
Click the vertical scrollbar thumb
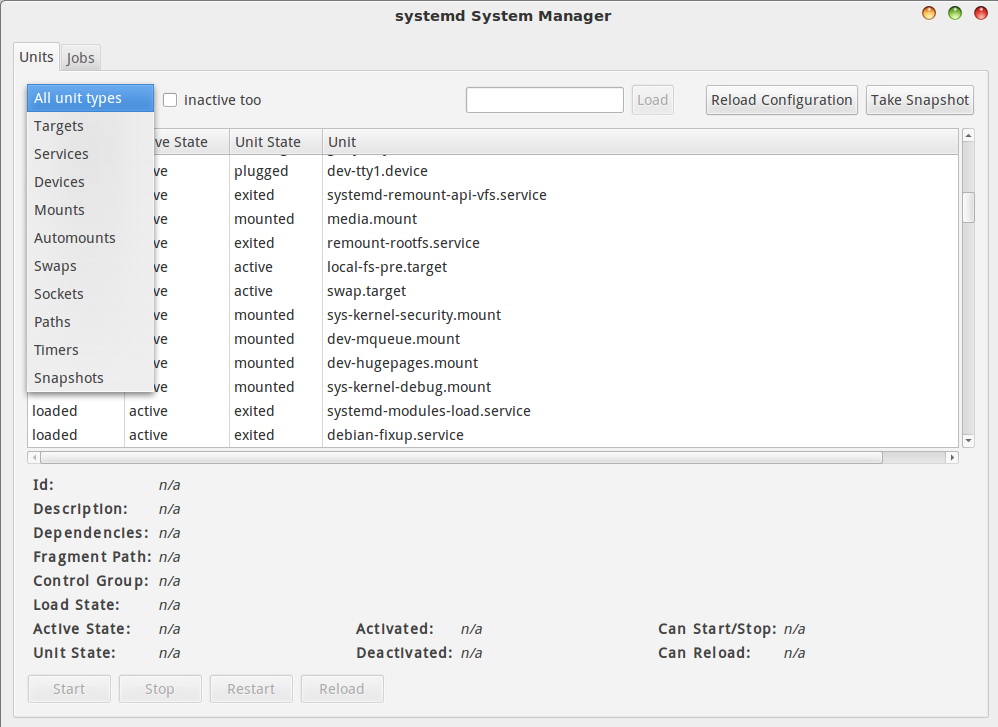968,208
